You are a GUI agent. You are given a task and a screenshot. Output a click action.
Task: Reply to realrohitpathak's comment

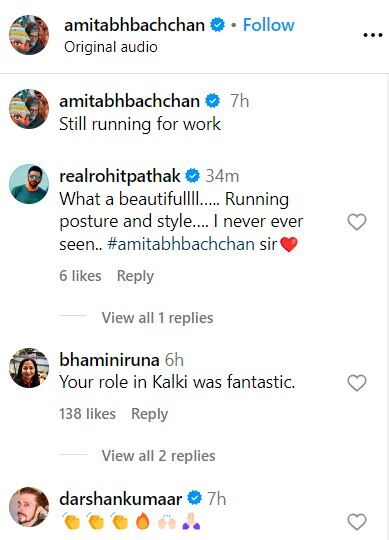135,276
